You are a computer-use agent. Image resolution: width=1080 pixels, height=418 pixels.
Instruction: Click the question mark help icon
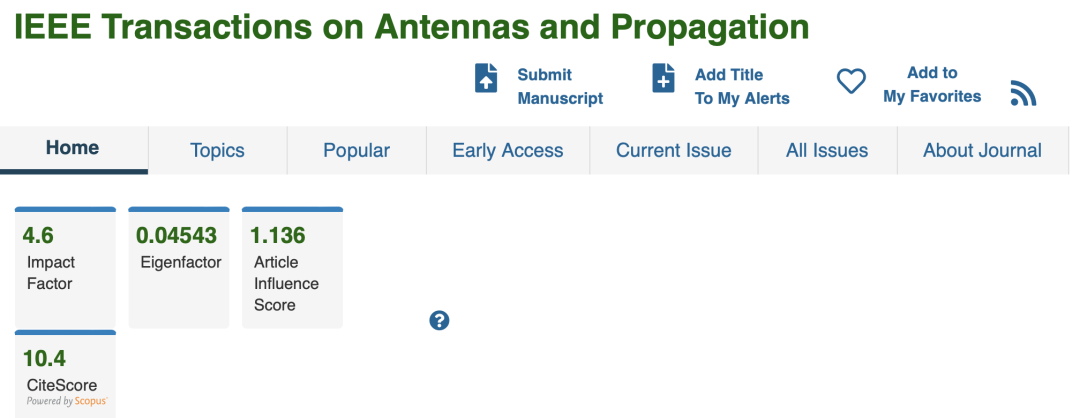(x=439, y=320)
